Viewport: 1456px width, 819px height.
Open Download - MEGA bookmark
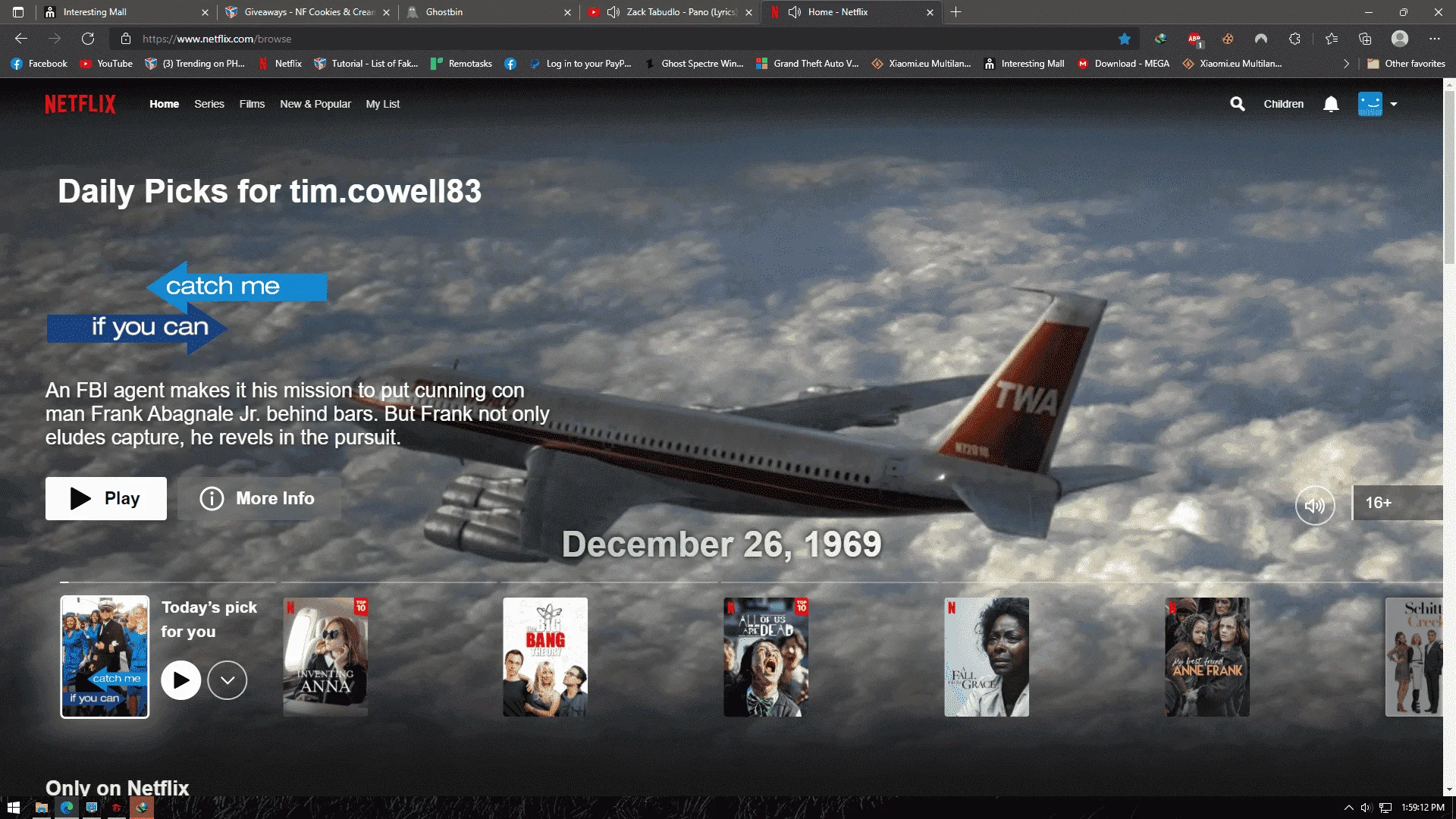(1123, 64)
